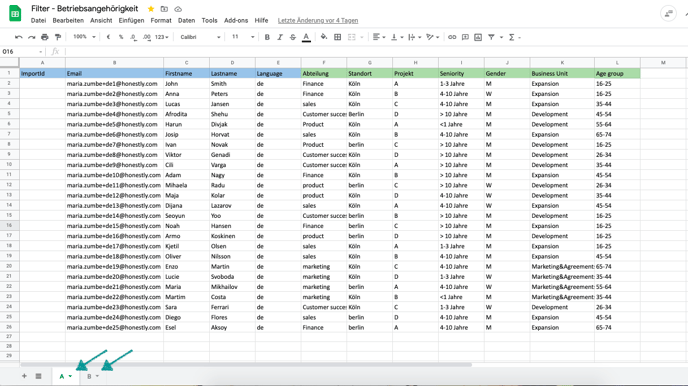Open the filter views dropdown arrow

[x=501, y=37]
